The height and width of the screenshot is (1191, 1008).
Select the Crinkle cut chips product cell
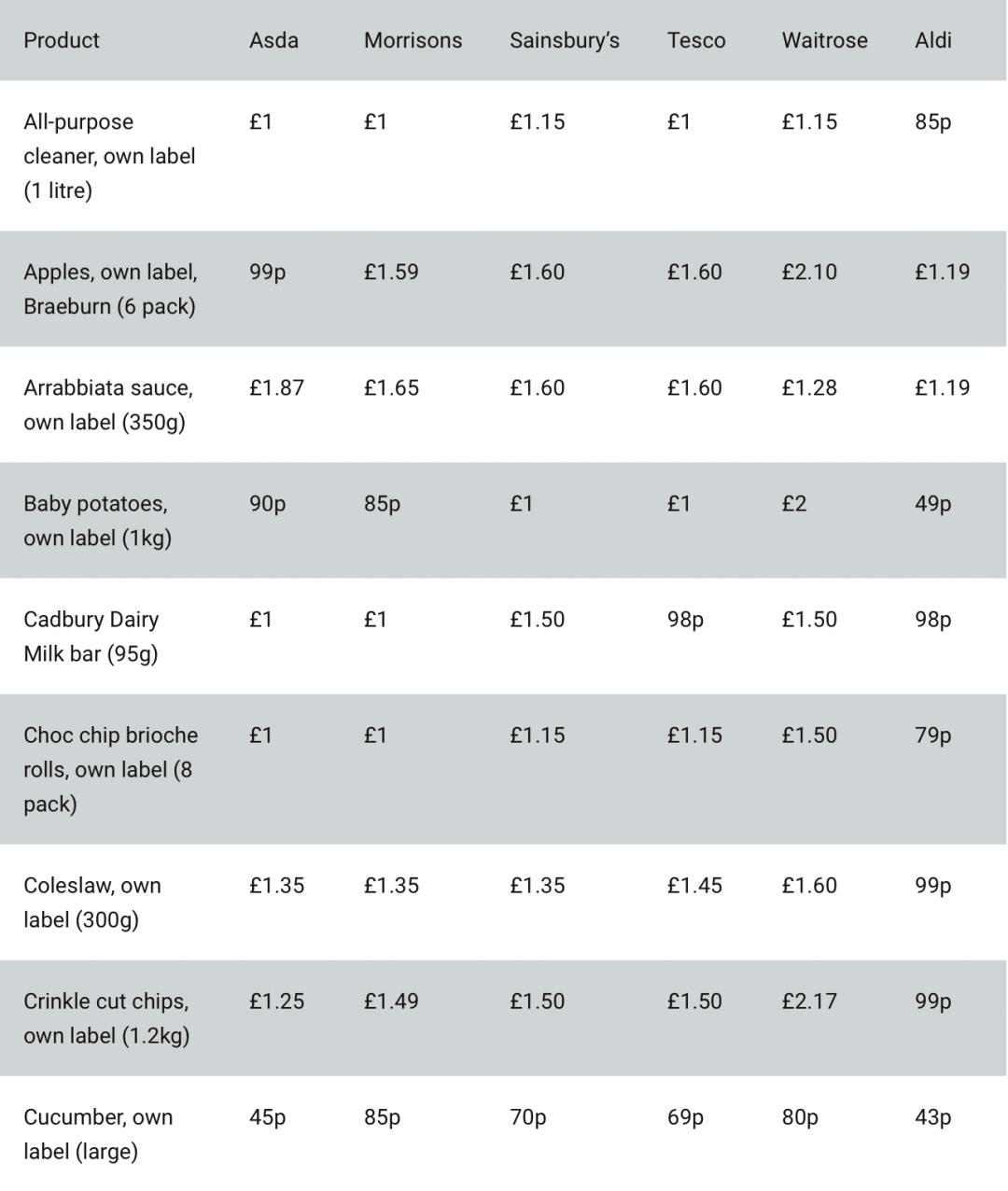coord(106,1018)
